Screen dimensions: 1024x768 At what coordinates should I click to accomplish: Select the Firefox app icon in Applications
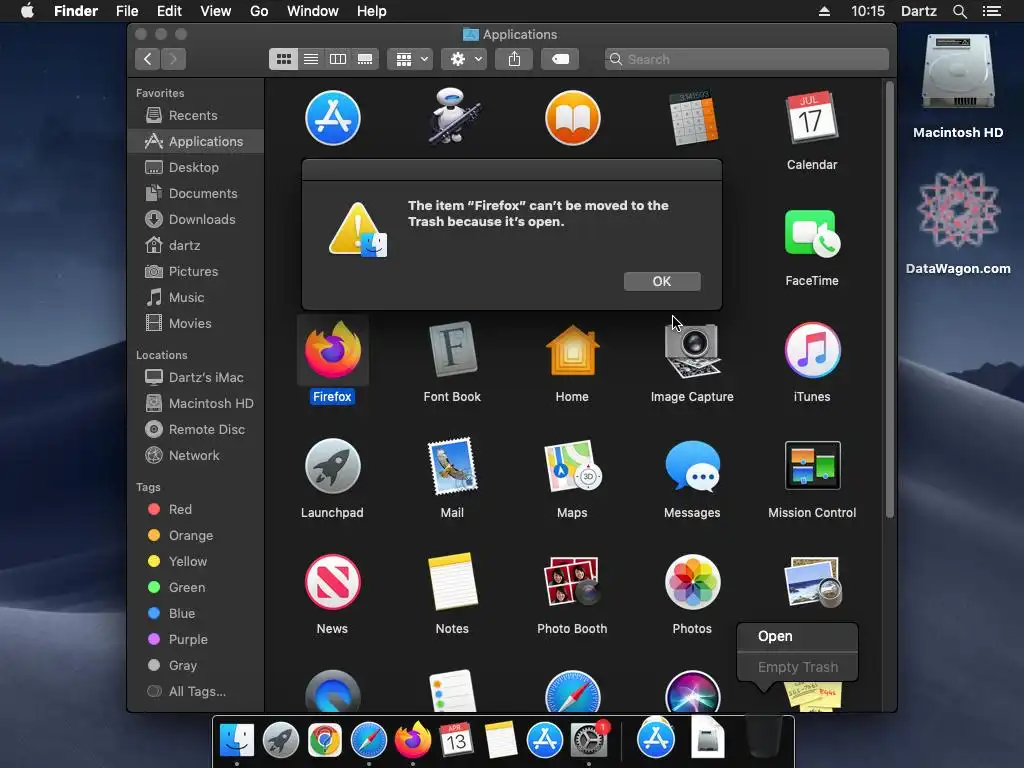tap(332, 350)
